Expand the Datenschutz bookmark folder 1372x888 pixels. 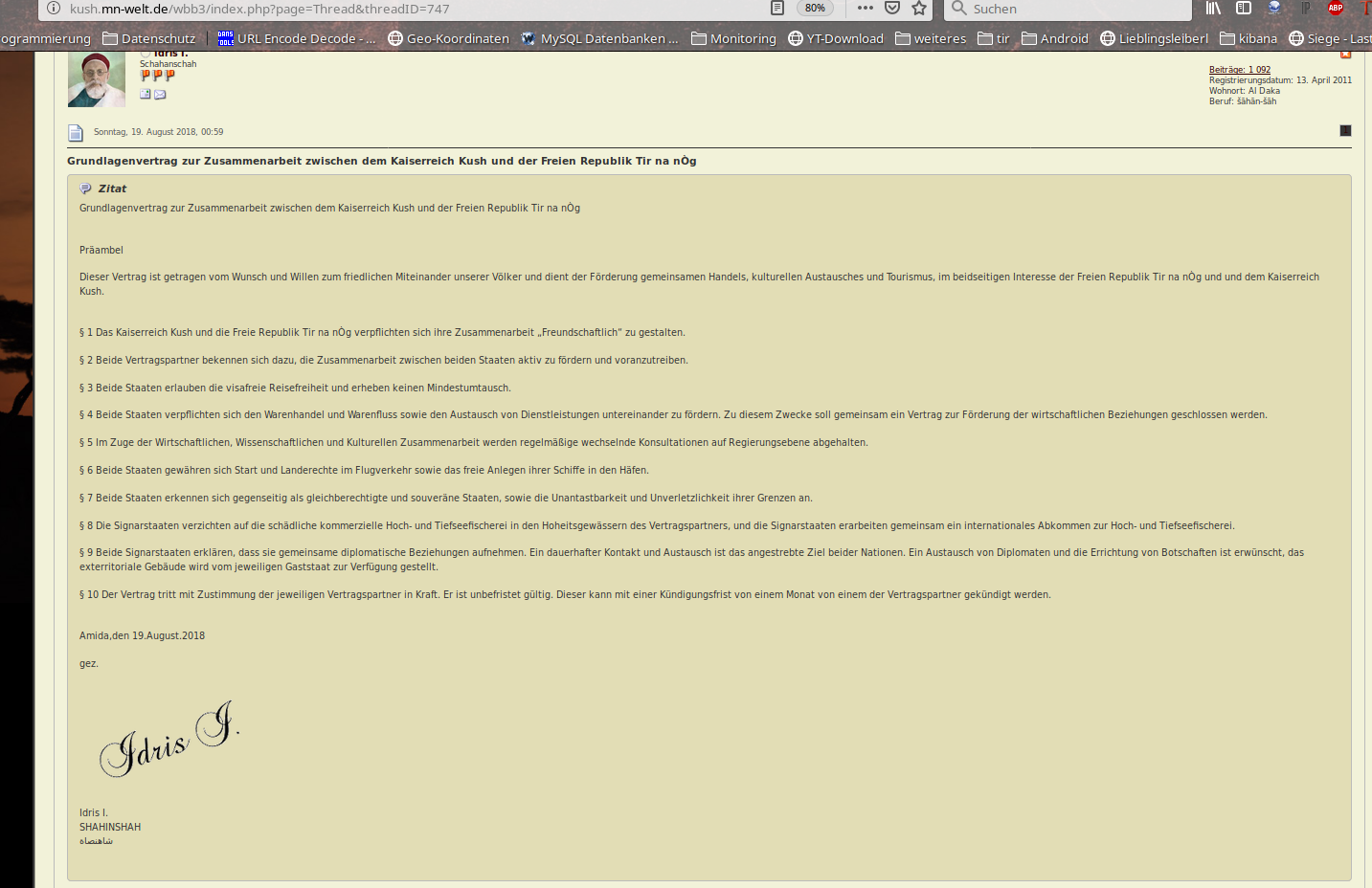pyautogui.click(x=149, y=38)
